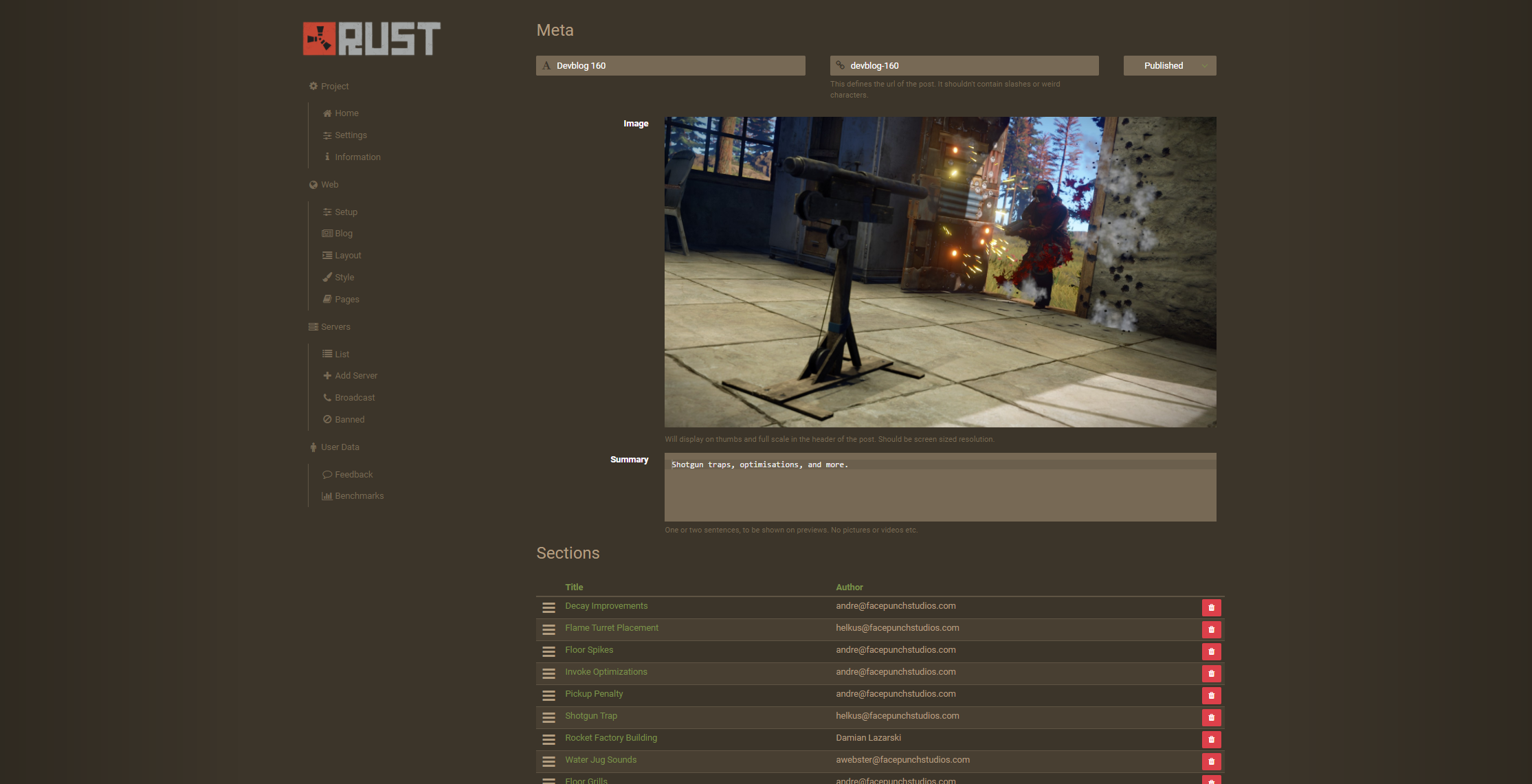Viewport: 1532px width, 784px height.
Task: Click drag handle for Flame Turret Placement
Action: coord(548,629)
